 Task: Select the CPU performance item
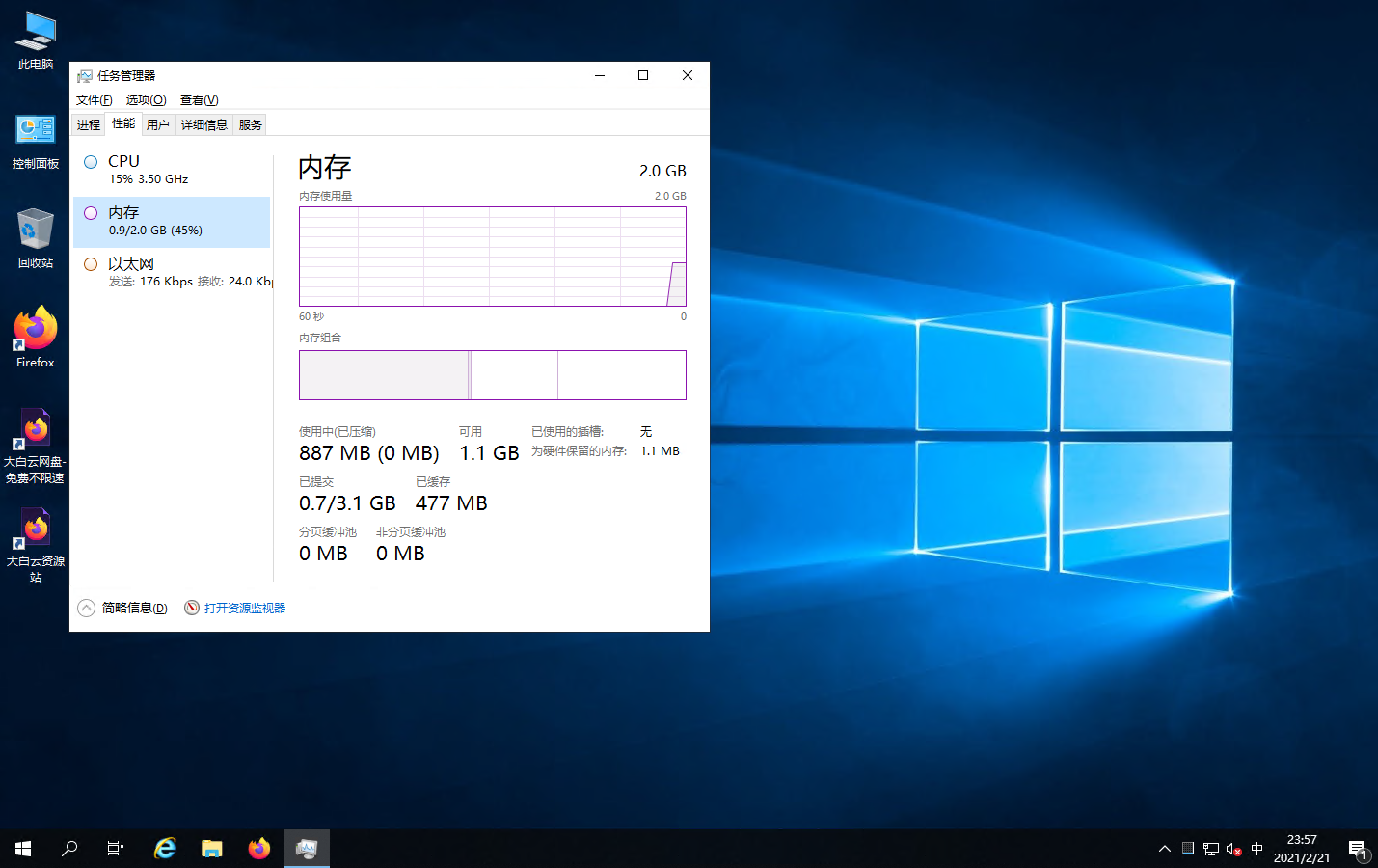coord(172,169)
